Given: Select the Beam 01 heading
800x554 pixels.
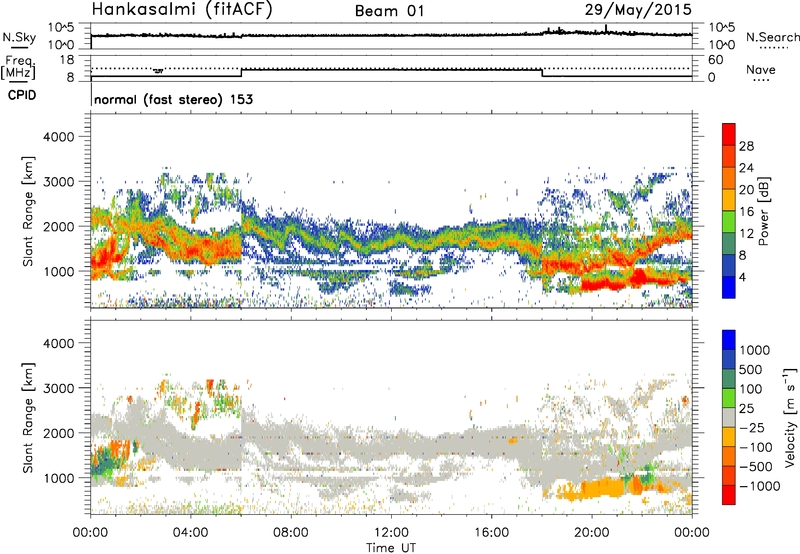Looking at the screenshot, I should coord(390,11).
